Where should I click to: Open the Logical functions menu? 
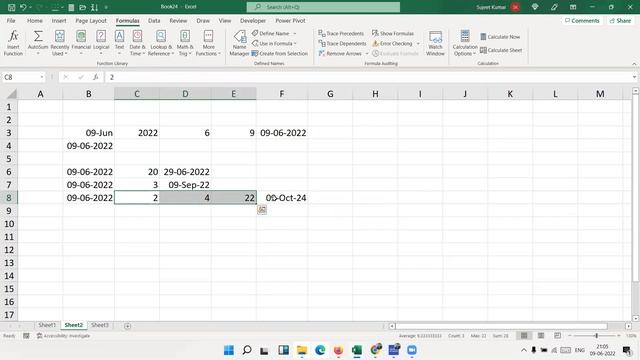[101, 42]
